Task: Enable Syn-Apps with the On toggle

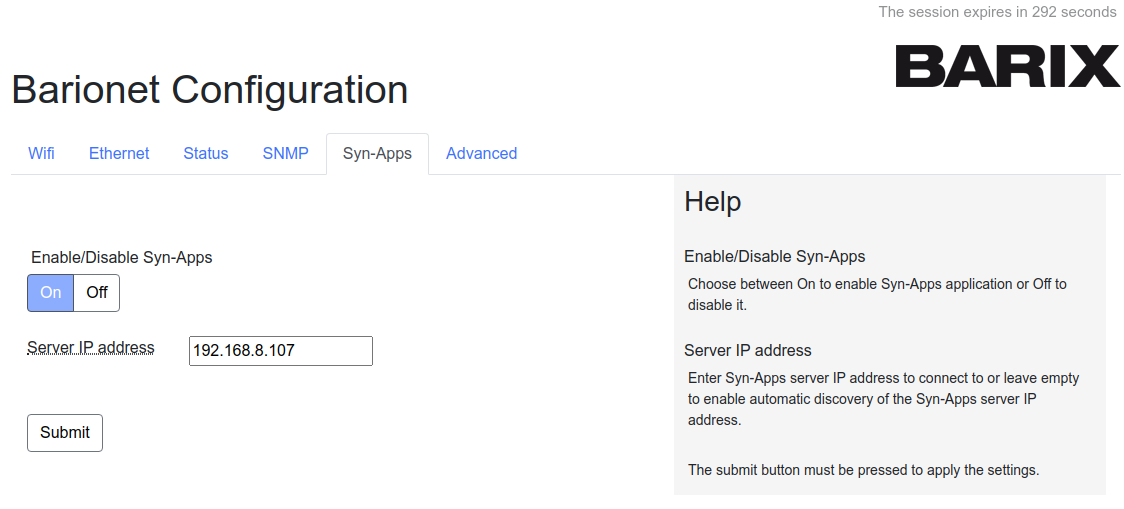Action: pyautogui.click(x=51, y=293)
